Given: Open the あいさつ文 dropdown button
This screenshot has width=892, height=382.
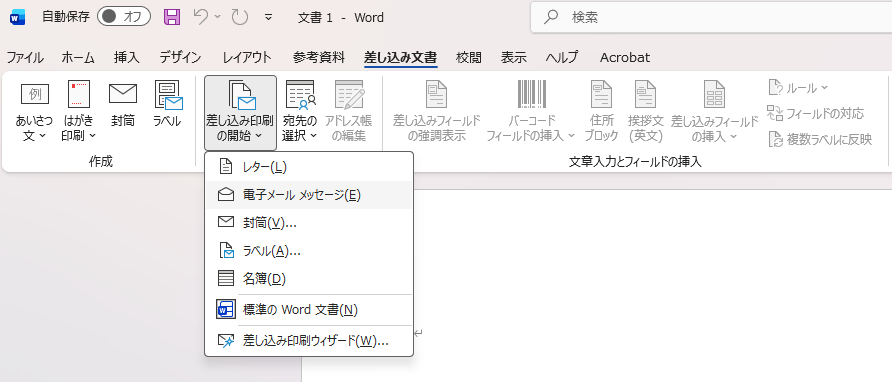Looking at the screenshot, I should tap(35, 112).
